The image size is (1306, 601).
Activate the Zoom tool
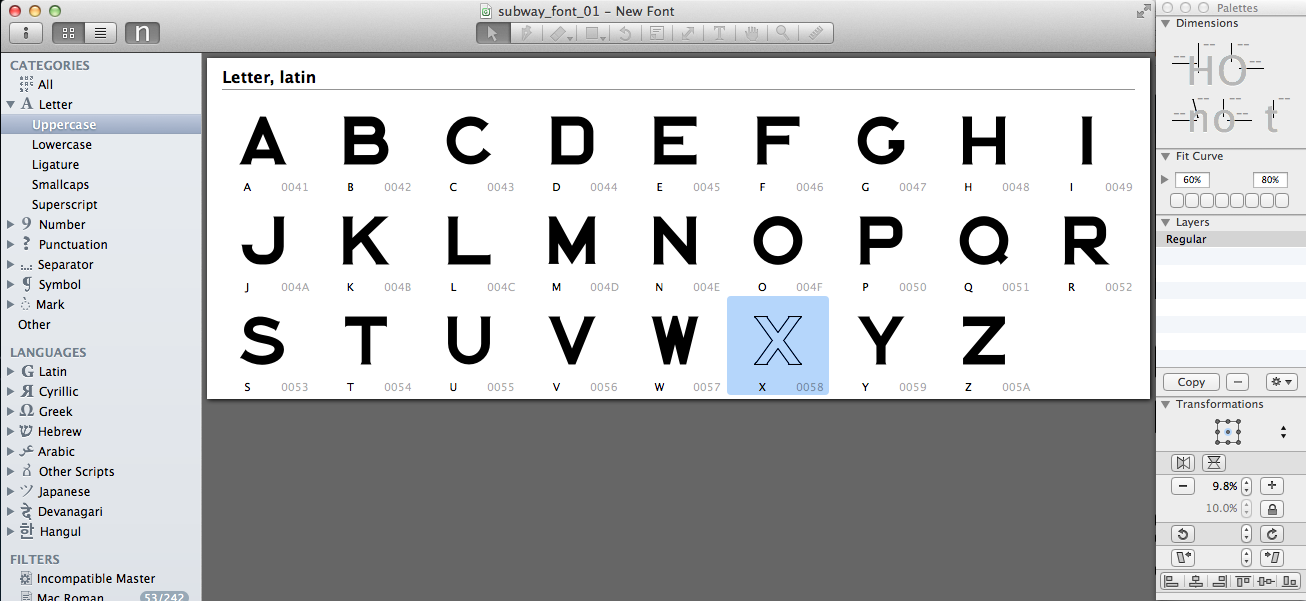(783, 33)
